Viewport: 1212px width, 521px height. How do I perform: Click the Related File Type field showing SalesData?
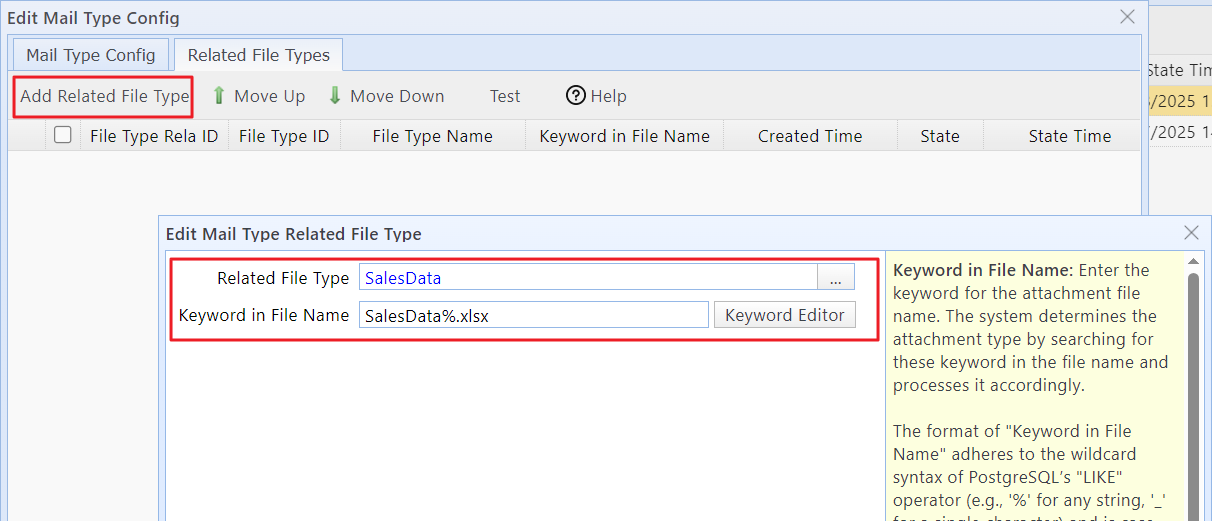click(x=589, y=278)
